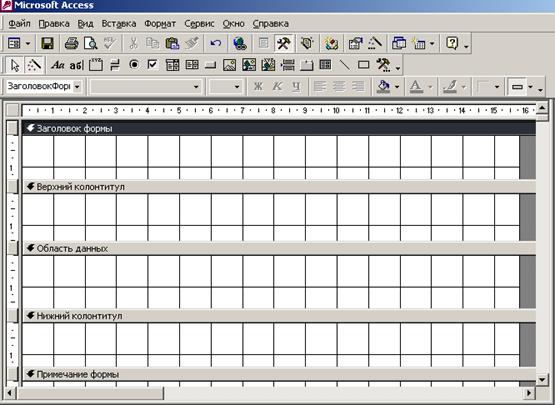Click the Save diskette icon

pyautogui.click(x=47, y=44)
